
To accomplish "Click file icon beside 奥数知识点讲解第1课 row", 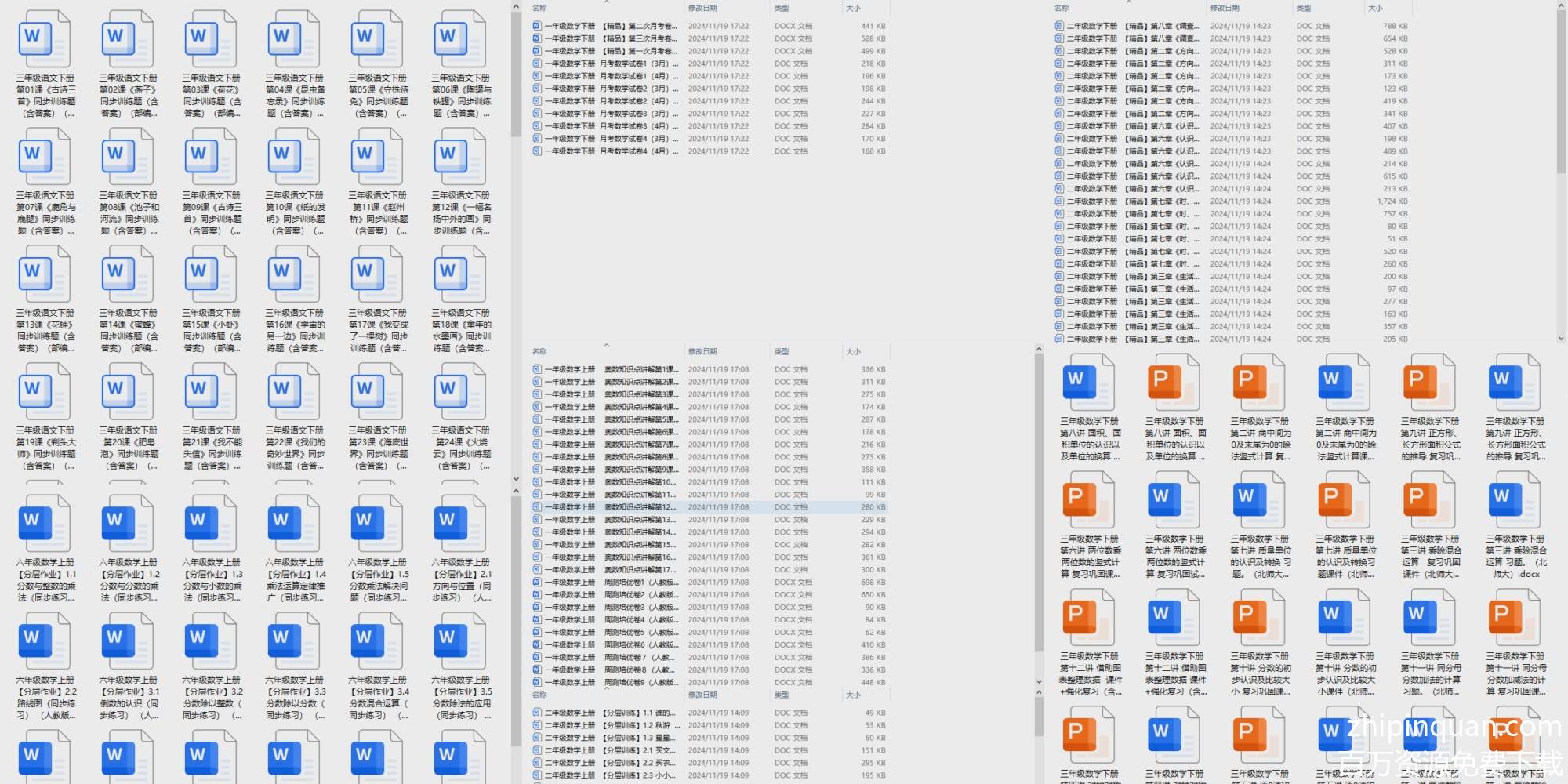I will [537, 369].
